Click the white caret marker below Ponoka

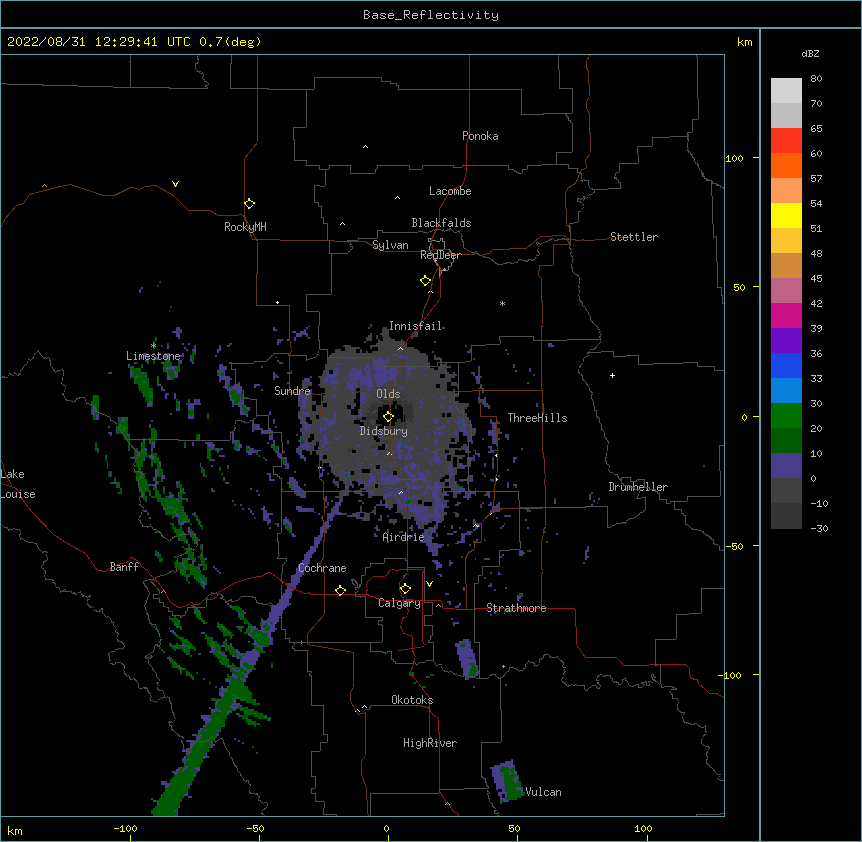366,147
